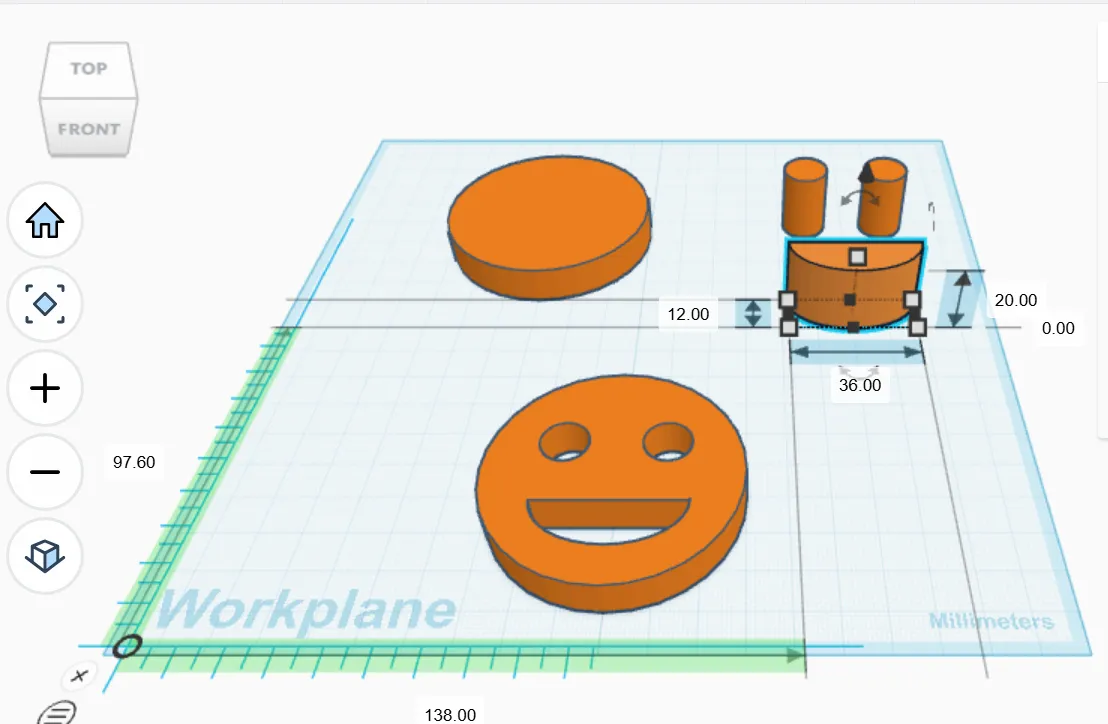Edit the 97.60 position value
Viewport: 1108px width, 724px height.
[x=134, y=462]
